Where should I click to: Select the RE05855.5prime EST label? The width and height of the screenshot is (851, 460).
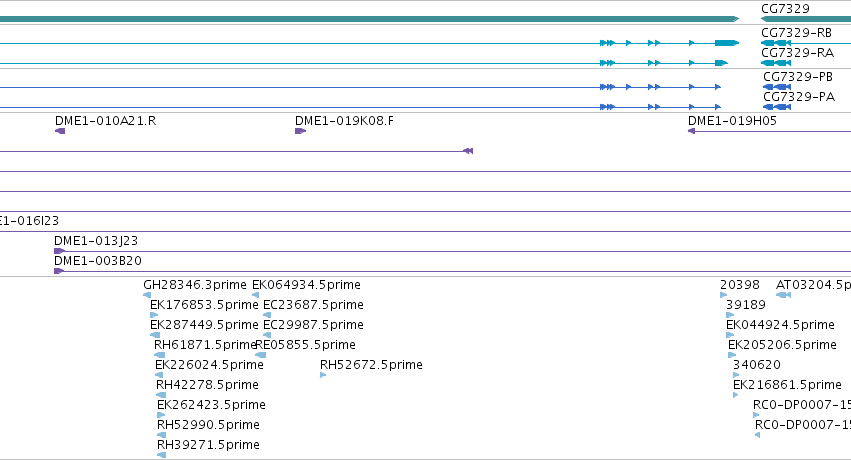pos(306,345)
